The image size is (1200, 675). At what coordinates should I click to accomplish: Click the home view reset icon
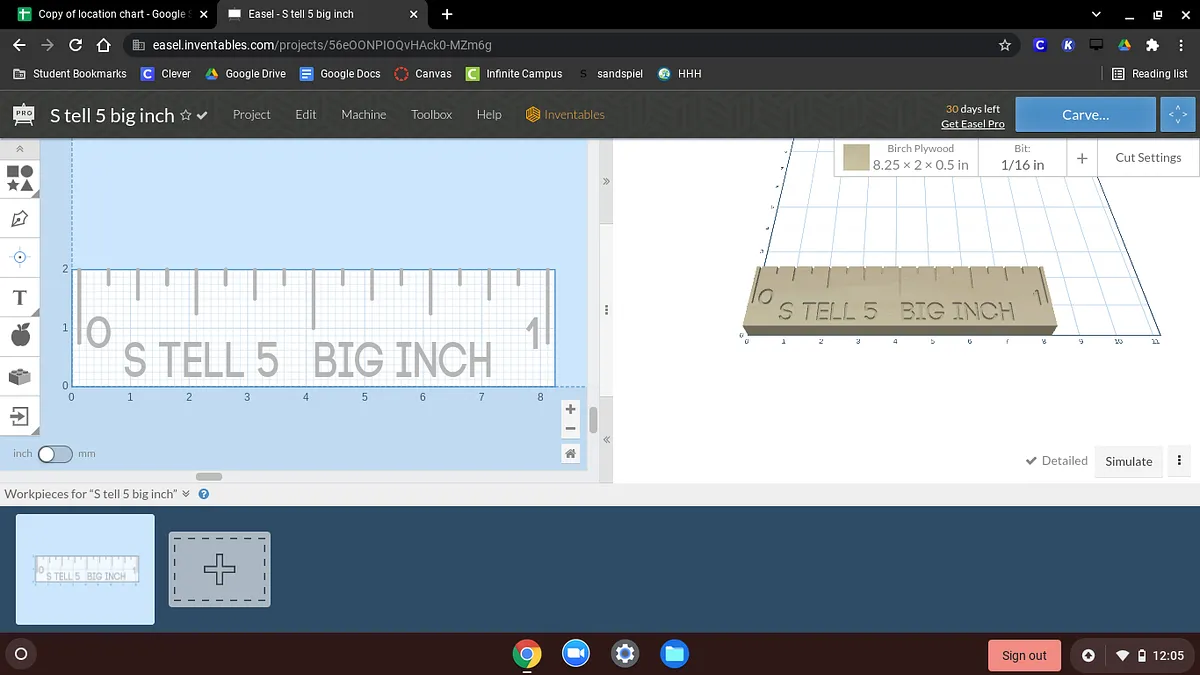[570, 454]
